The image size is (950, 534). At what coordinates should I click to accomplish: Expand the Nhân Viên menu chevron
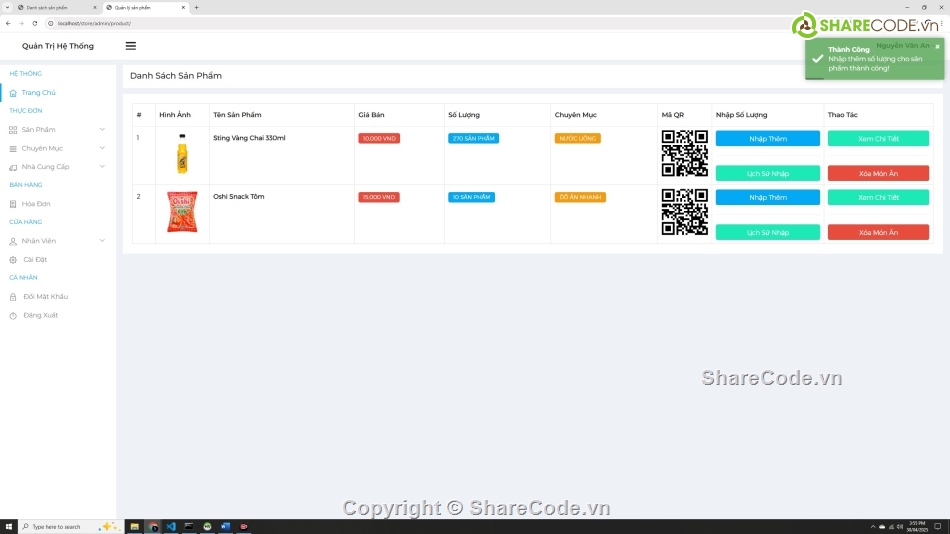click(102, 241)
